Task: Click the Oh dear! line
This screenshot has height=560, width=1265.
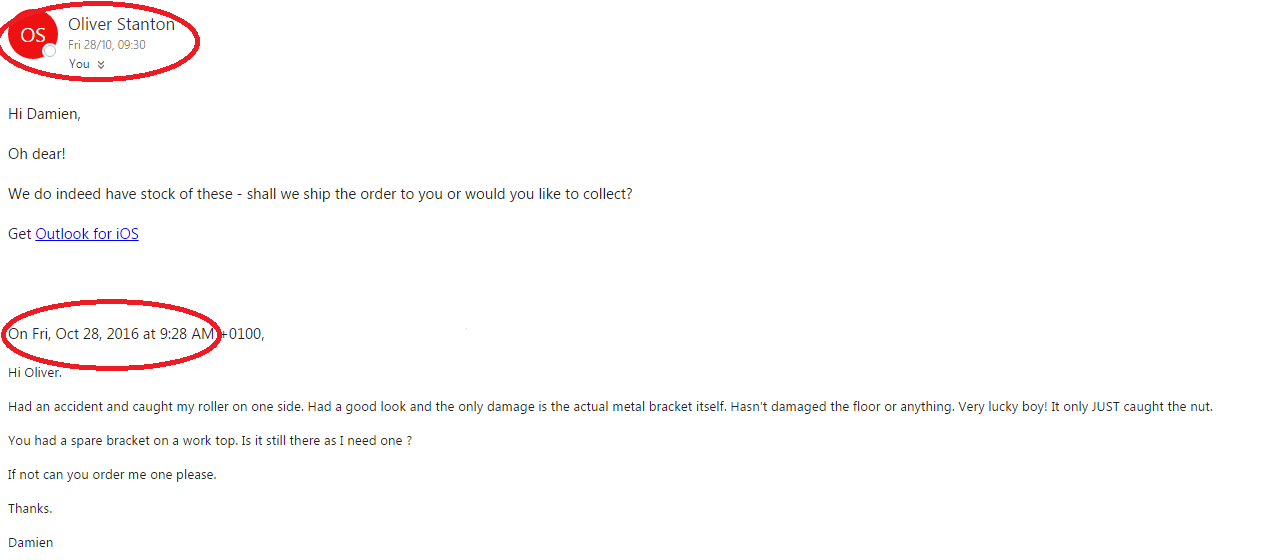Action: [37, 154]
